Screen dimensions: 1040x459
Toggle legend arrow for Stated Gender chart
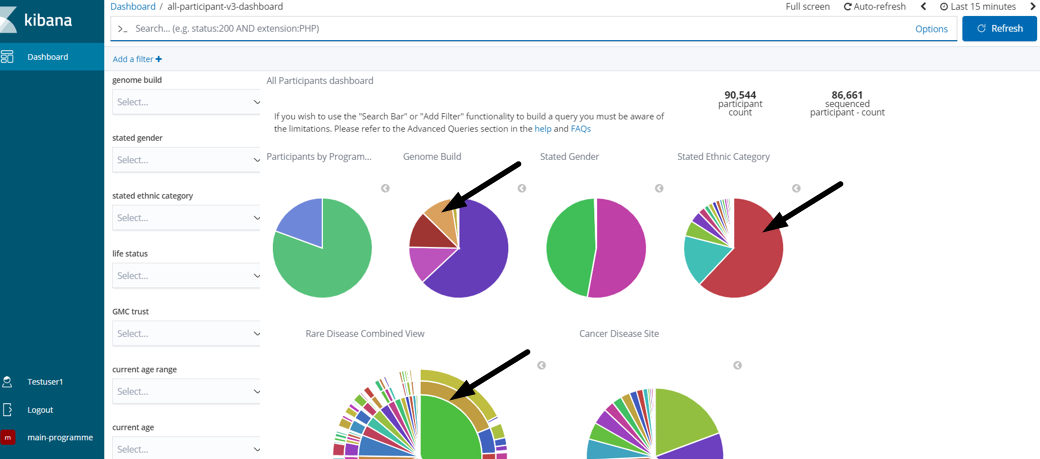click(x=659, y=188)
